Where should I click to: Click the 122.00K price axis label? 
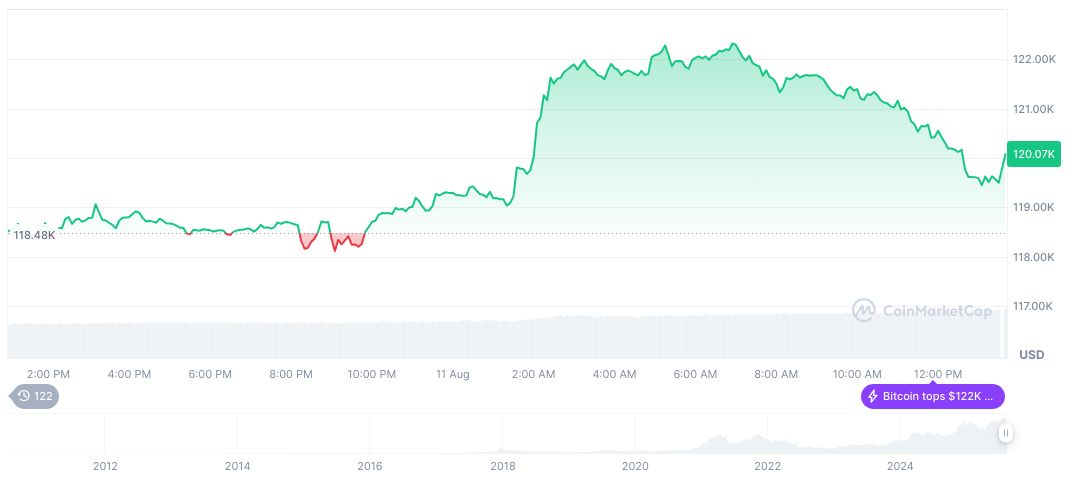point(1034,60)
